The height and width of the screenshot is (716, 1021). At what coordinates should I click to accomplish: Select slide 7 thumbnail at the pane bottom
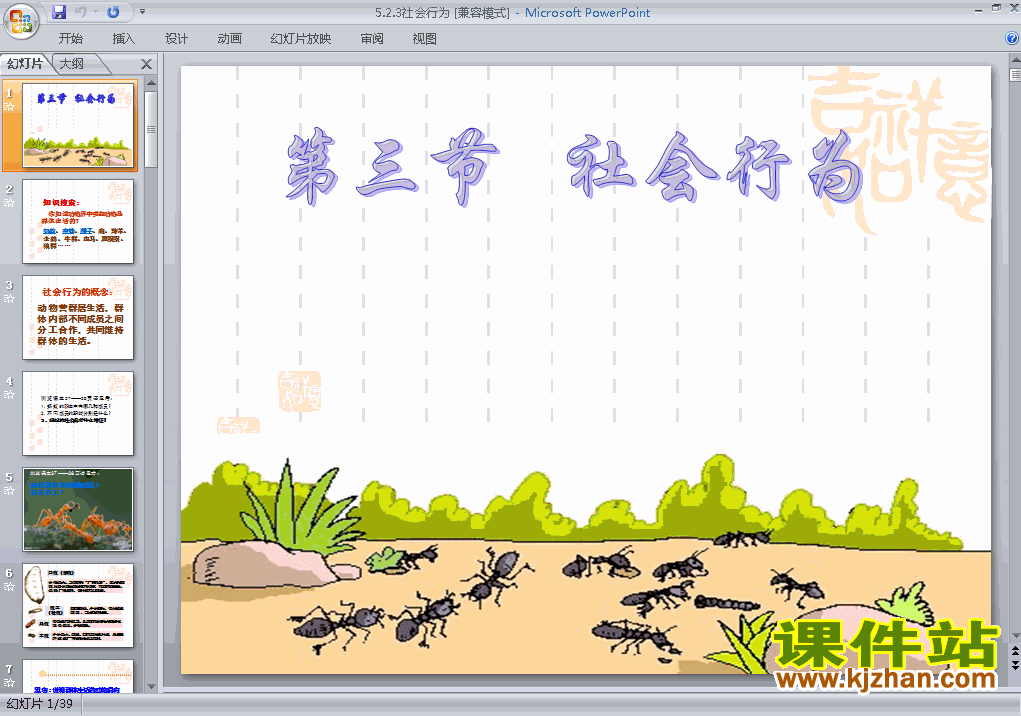pyautogui.click(x=78, y=676)
